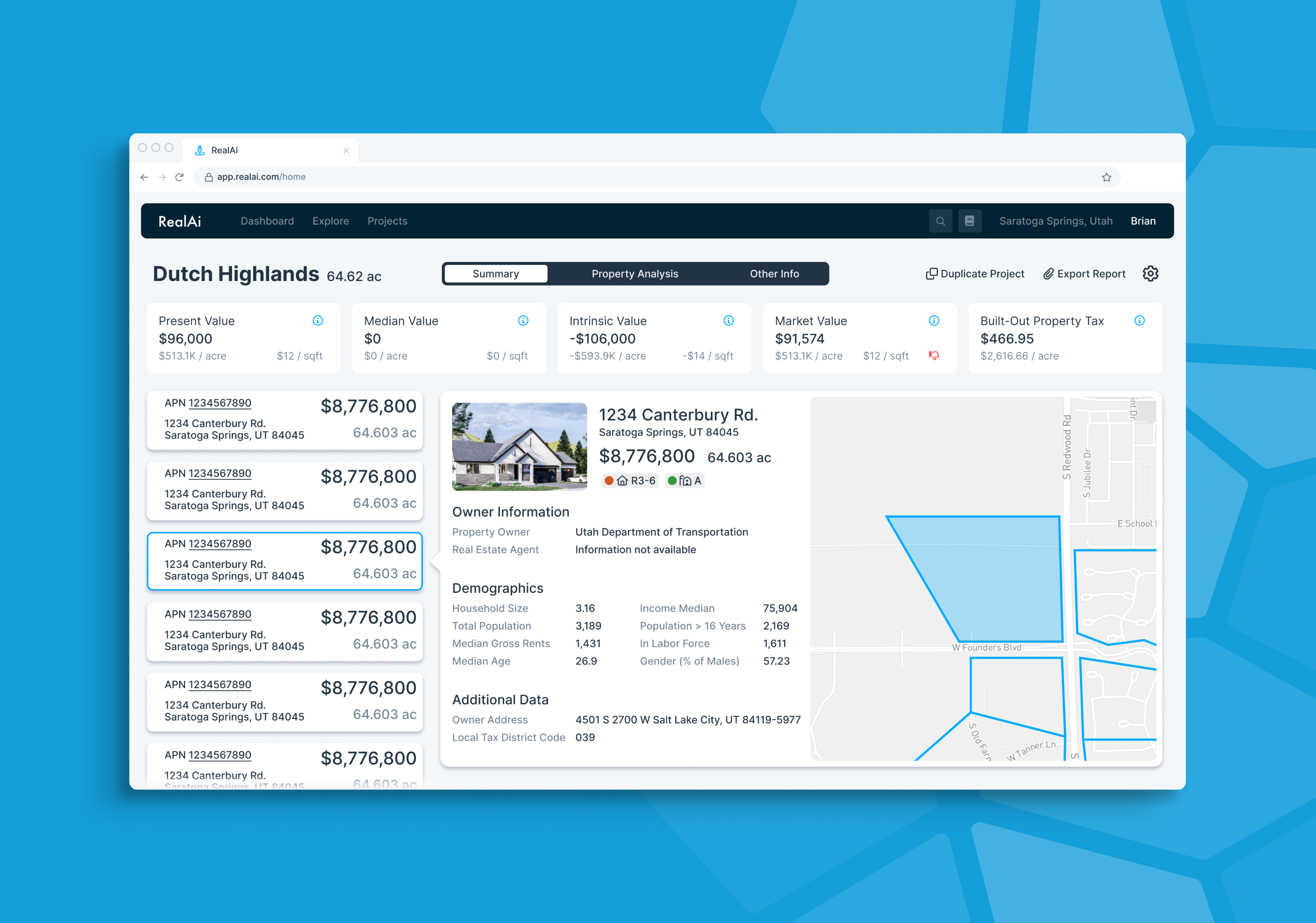Close the RealAi browser tab

click(346, 151)
